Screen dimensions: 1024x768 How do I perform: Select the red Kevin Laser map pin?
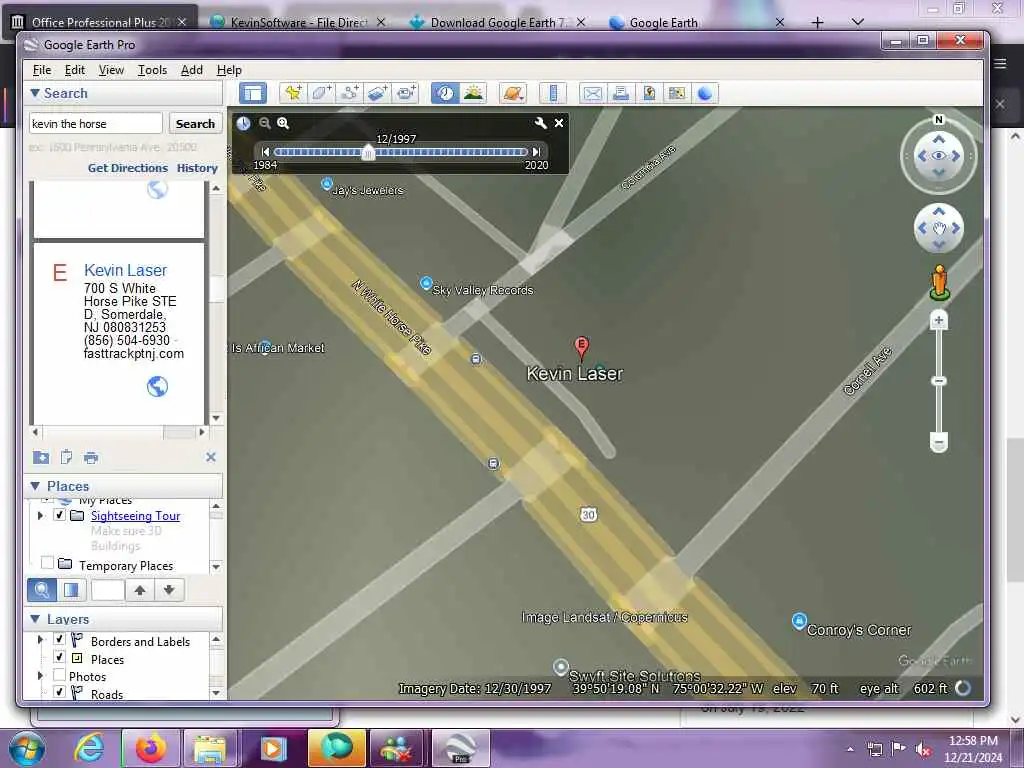pyautogui.click(x=581, y=347)
